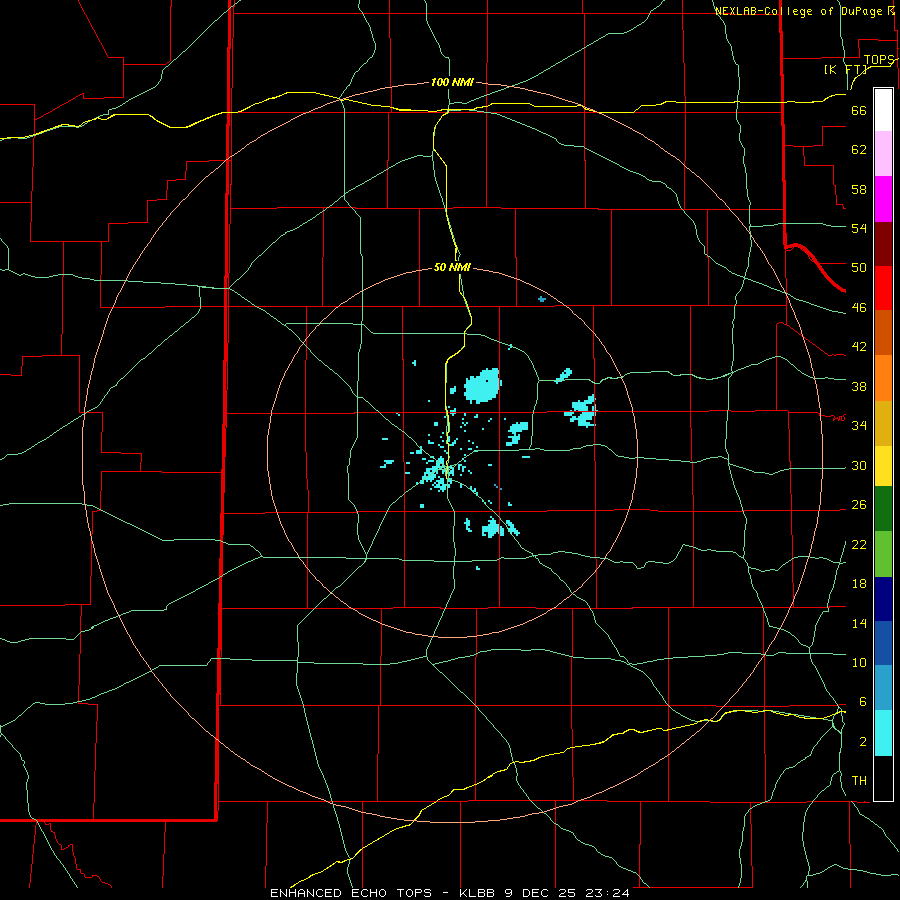Click the legend value 50
The height and width of the screenshot is (900, 900).
(x=859, y=268)
